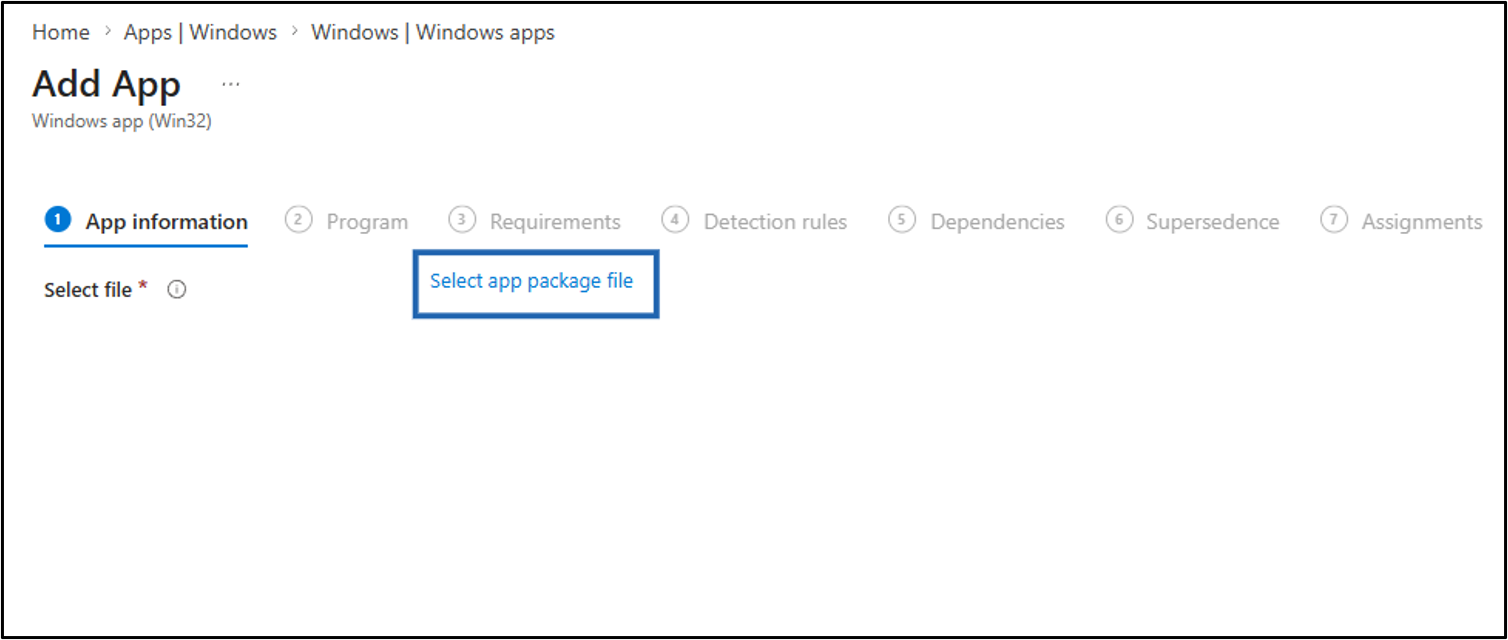Open the Apps | Windows breadcrumb
1508x640 pixels.
200,32
